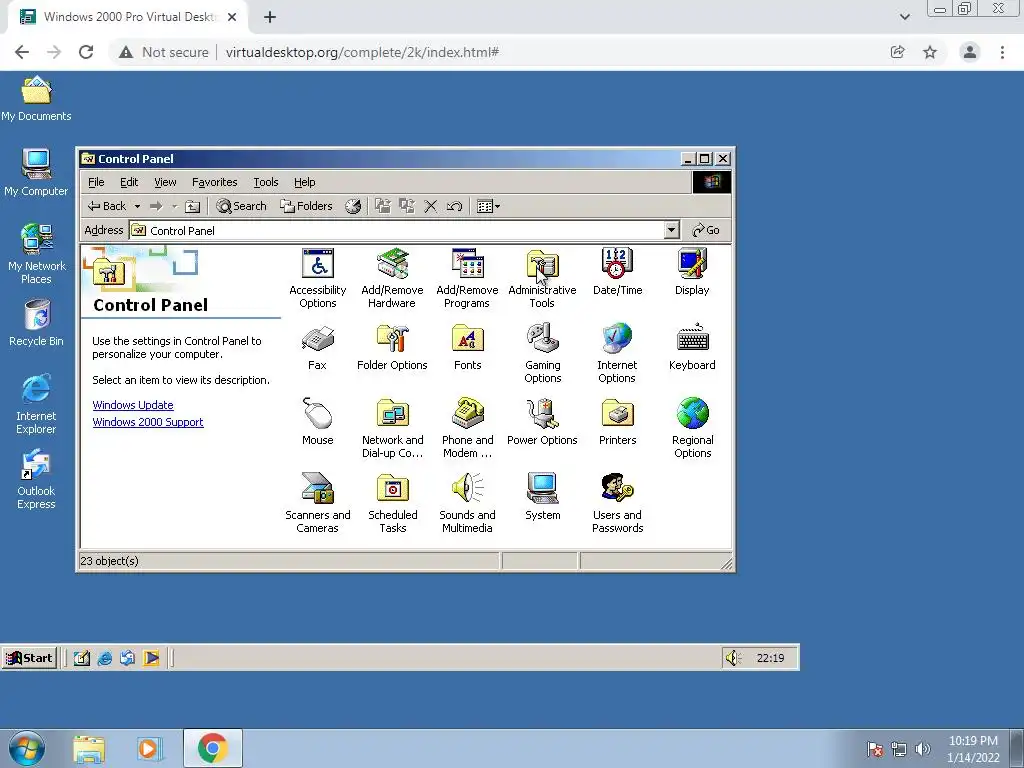Open Phone and Modem options icon
Viewport: 1024px width, 768px height.
coord(468,428)
